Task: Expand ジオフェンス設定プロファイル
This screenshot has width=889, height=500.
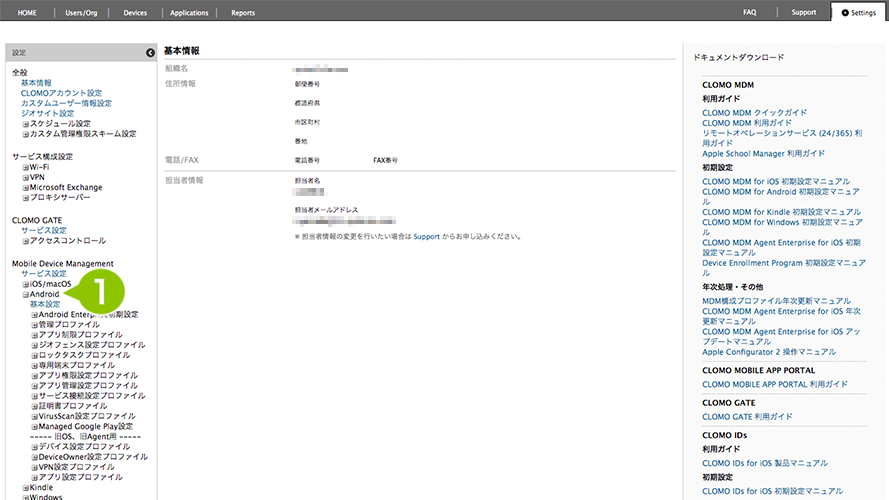Action: 35,345
